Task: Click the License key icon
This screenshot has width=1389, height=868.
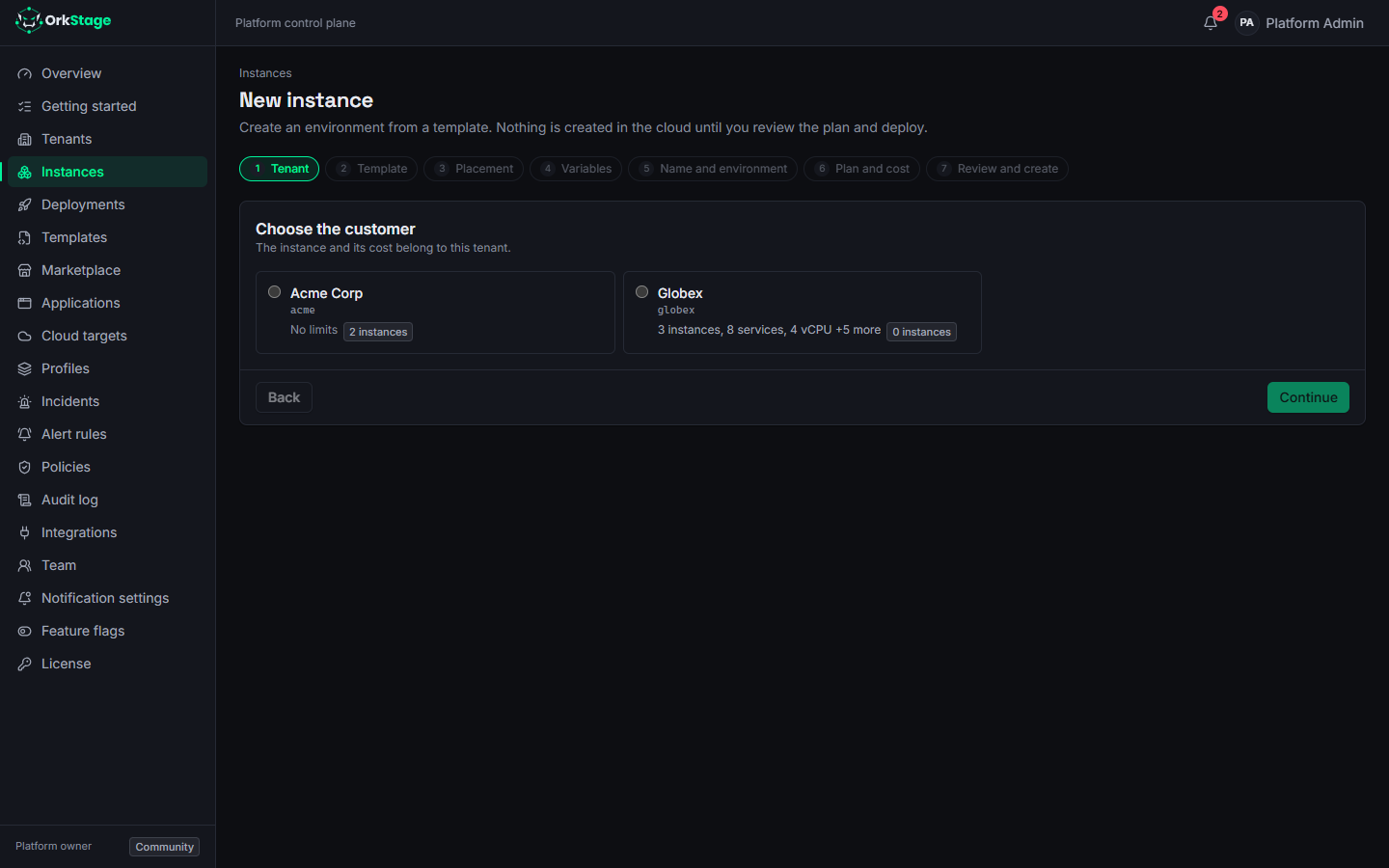Action: pos(24,664)
